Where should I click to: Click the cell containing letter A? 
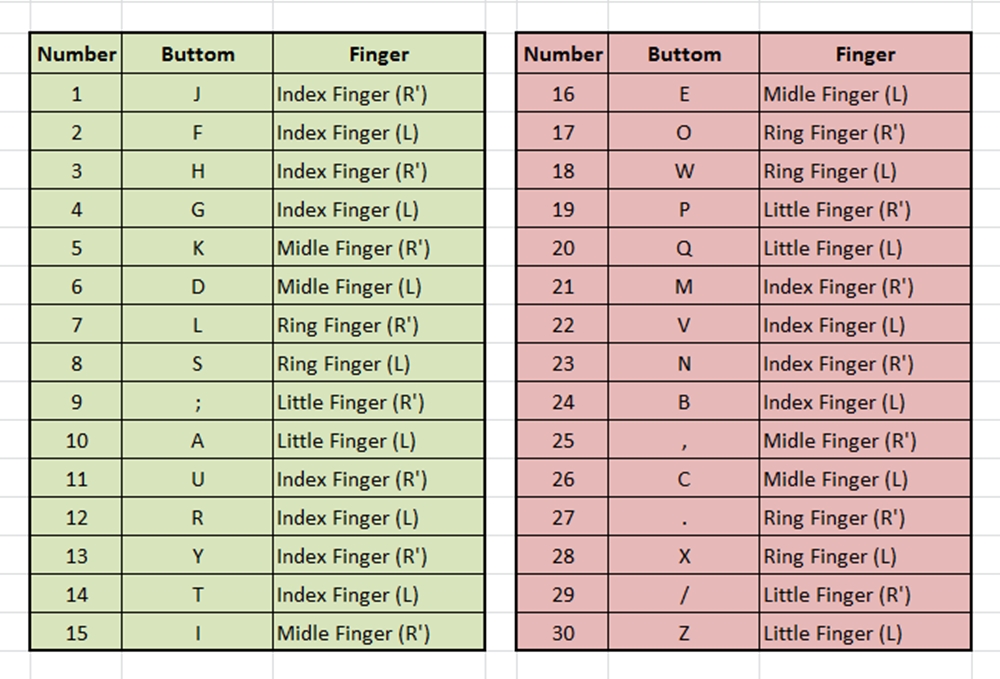tap(197, 441)
